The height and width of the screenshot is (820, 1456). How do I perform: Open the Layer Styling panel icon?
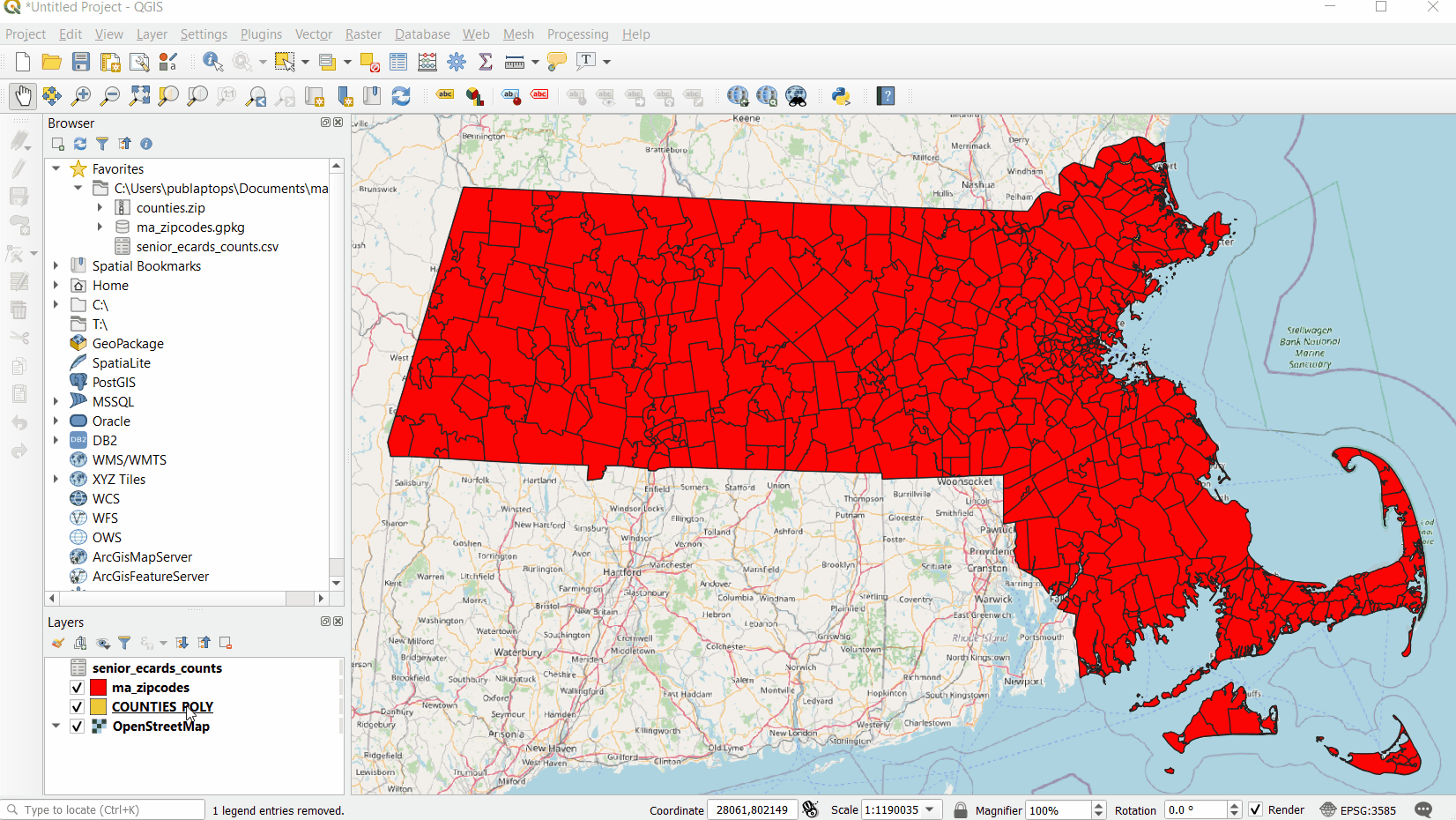coord(58,643)
